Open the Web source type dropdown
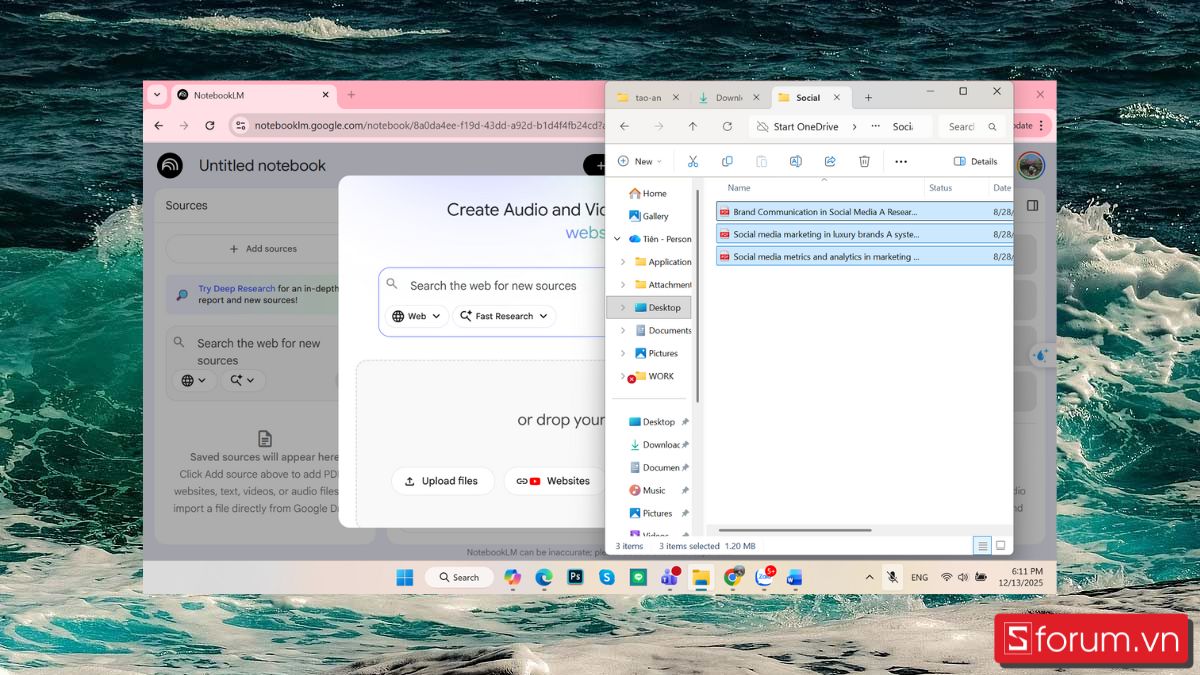Image resolution: width=1200 pixels, height=675 pixels. pos(416,316)
